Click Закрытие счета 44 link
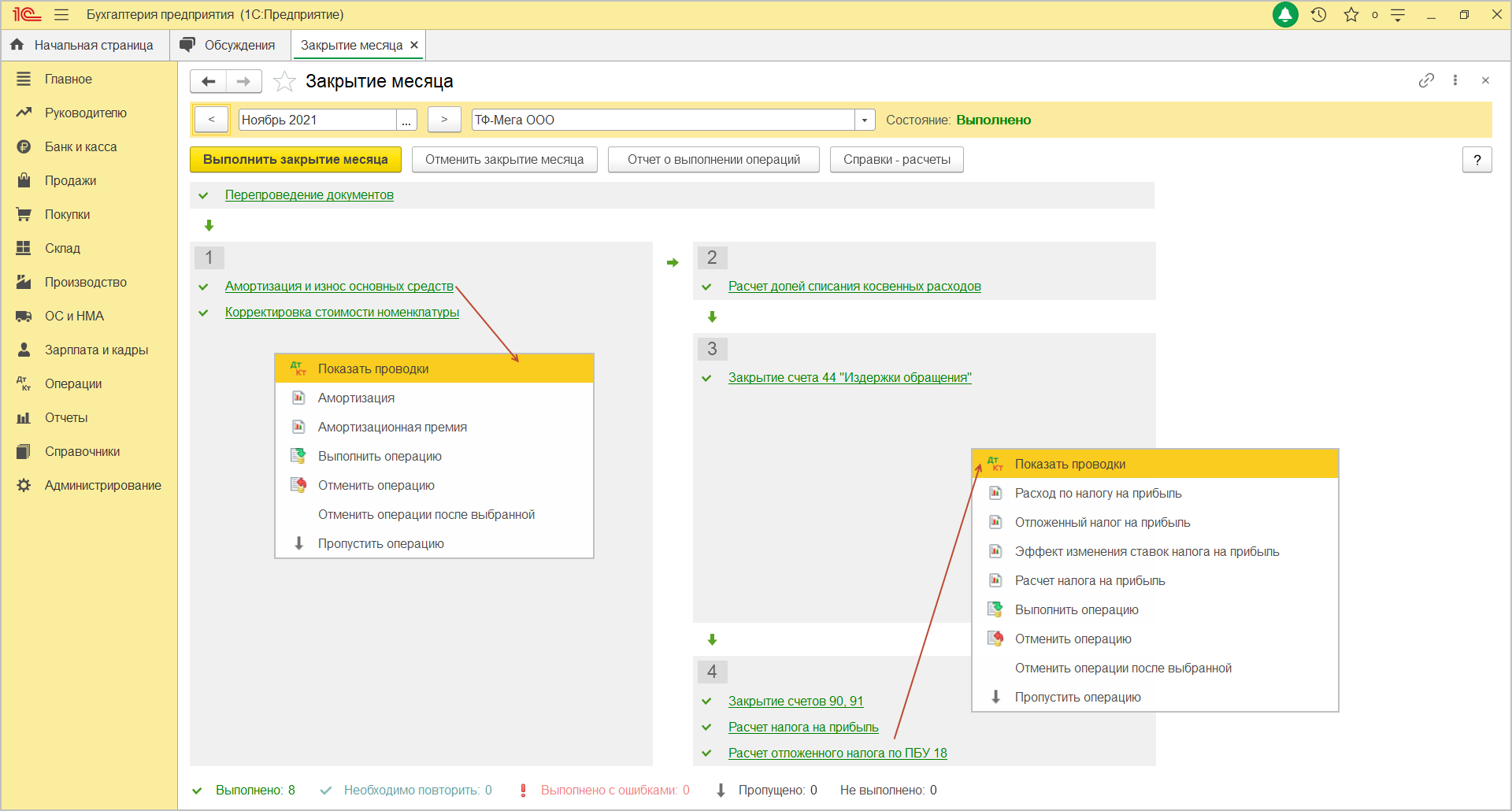The height and width of the screenshot is (811, 1512). click(x=850, y=377)
